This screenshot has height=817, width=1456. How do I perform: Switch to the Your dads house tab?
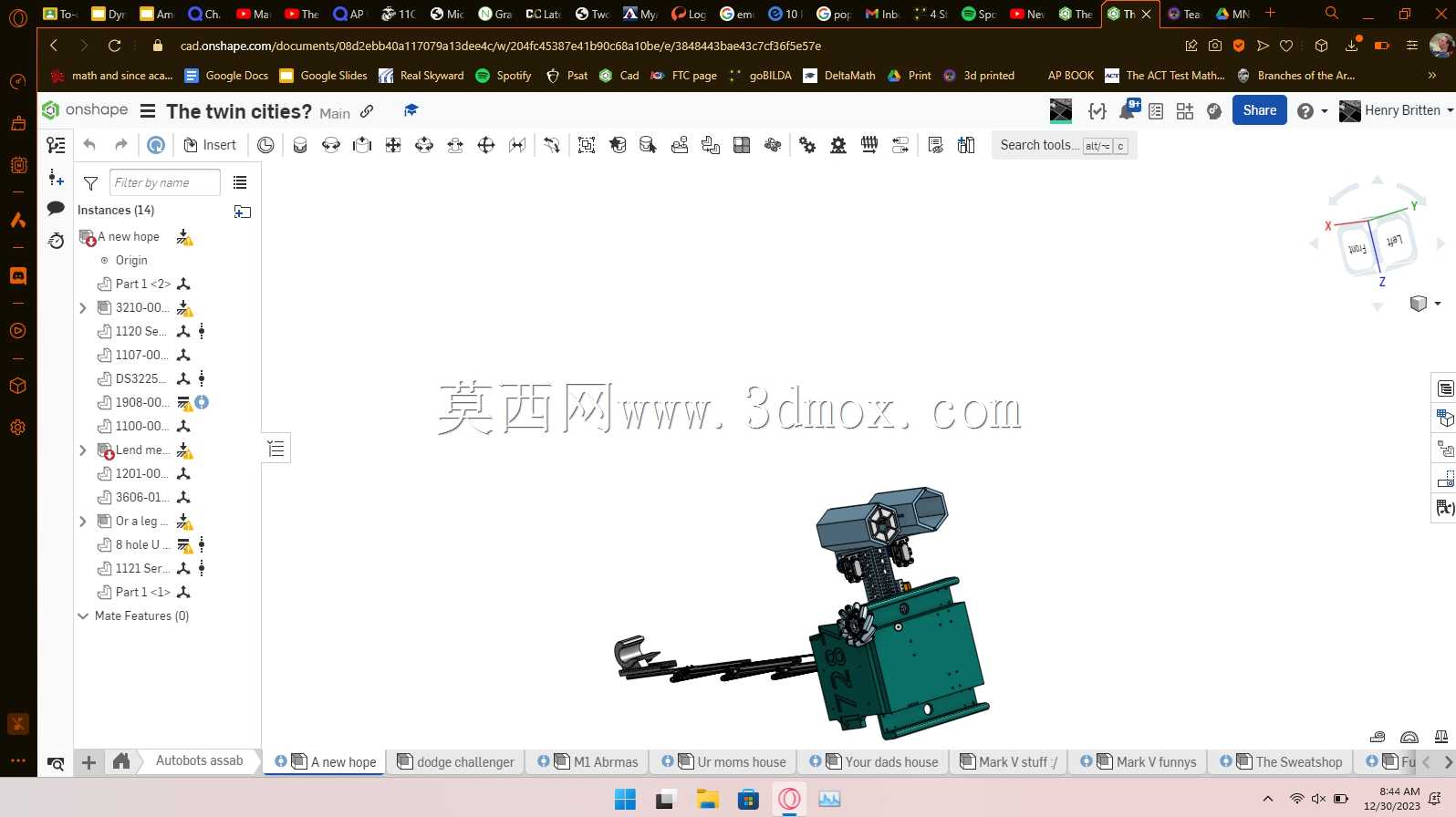point(873,762)
